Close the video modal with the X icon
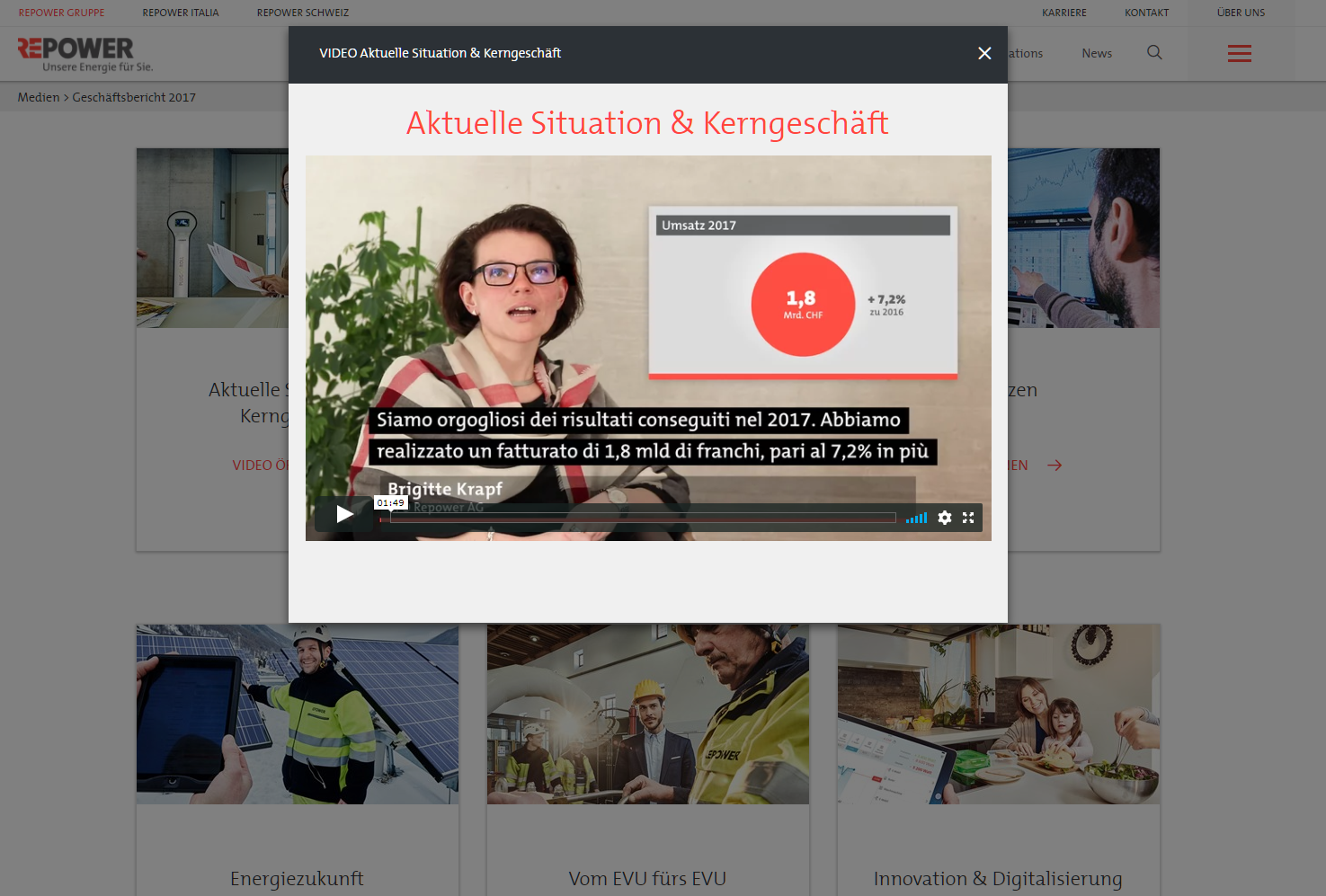Screen dimensions: 1326x896 984,53
